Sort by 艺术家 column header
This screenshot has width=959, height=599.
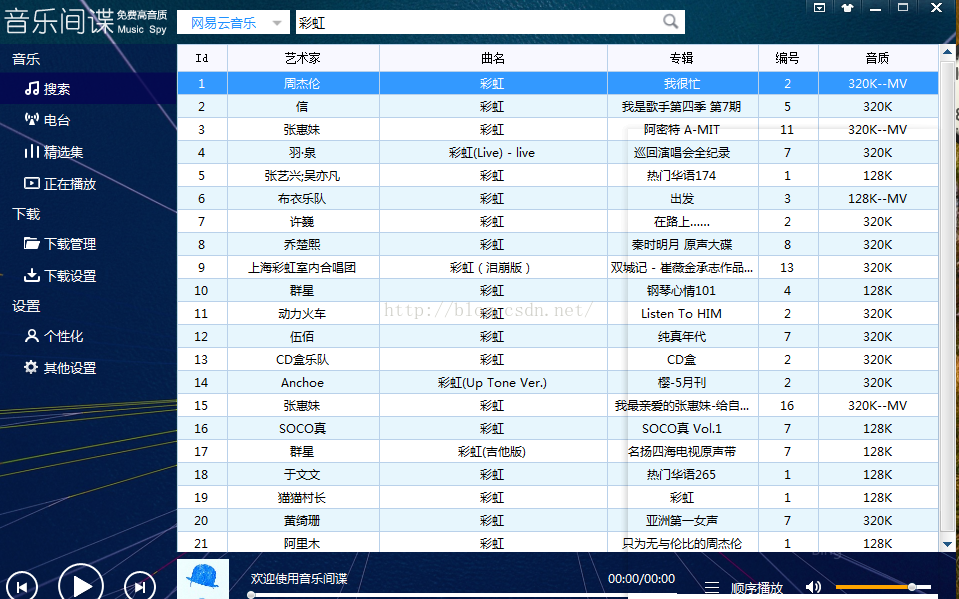[x=303, y=58]
